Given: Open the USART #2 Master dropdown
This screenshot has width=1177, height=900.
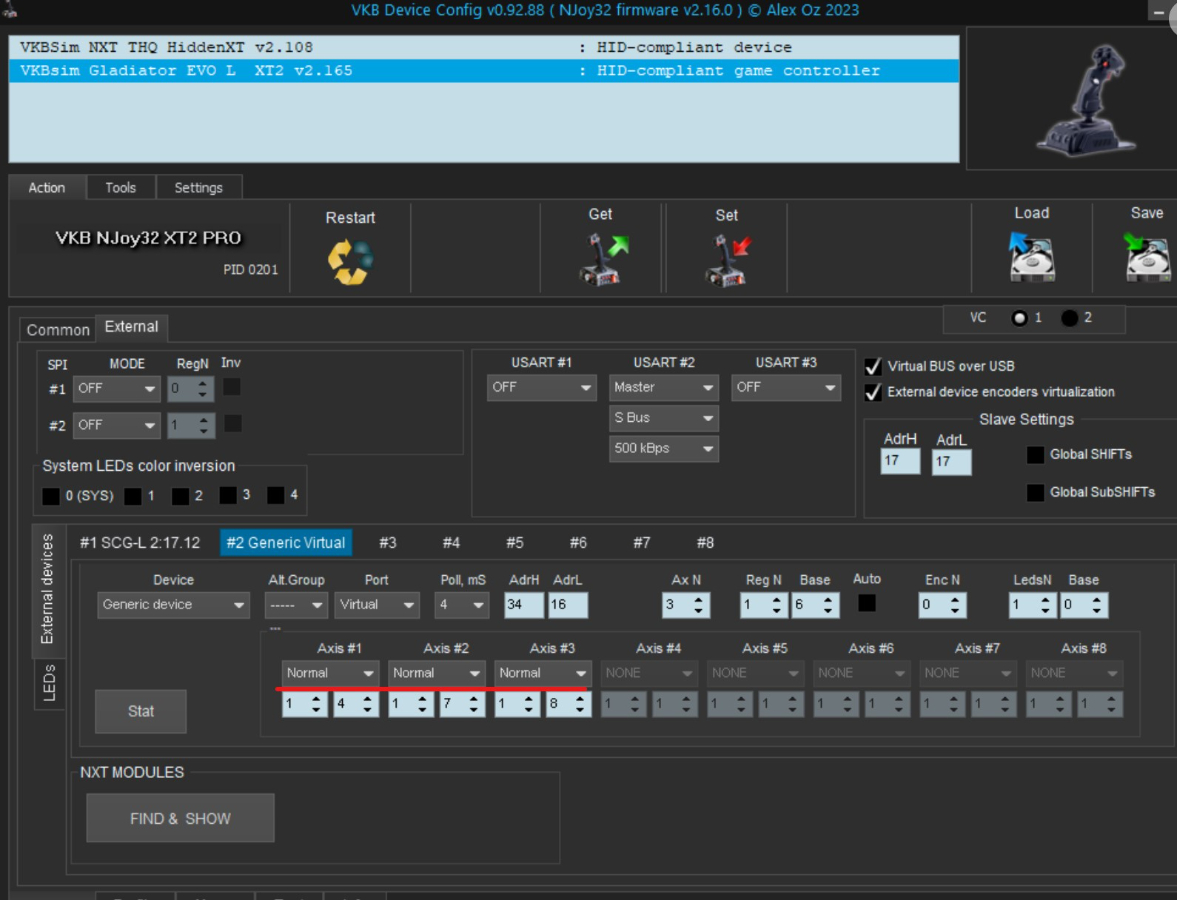Looking at the screenshot, I should coord(664,387).
